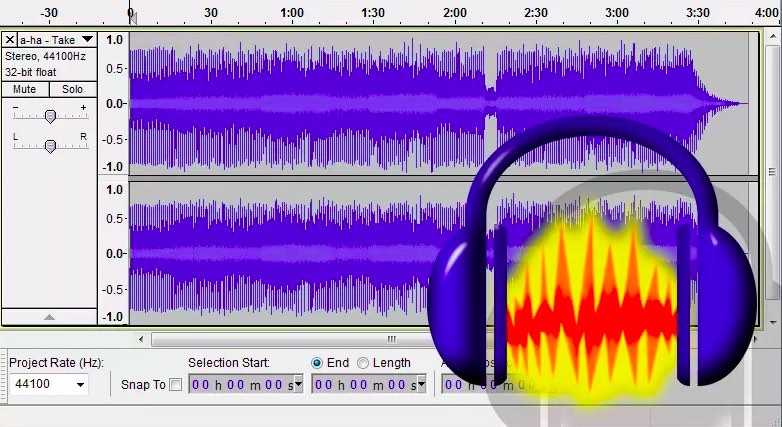Click the Selection Start time field
Screen dimensions: 782x427
240,384
